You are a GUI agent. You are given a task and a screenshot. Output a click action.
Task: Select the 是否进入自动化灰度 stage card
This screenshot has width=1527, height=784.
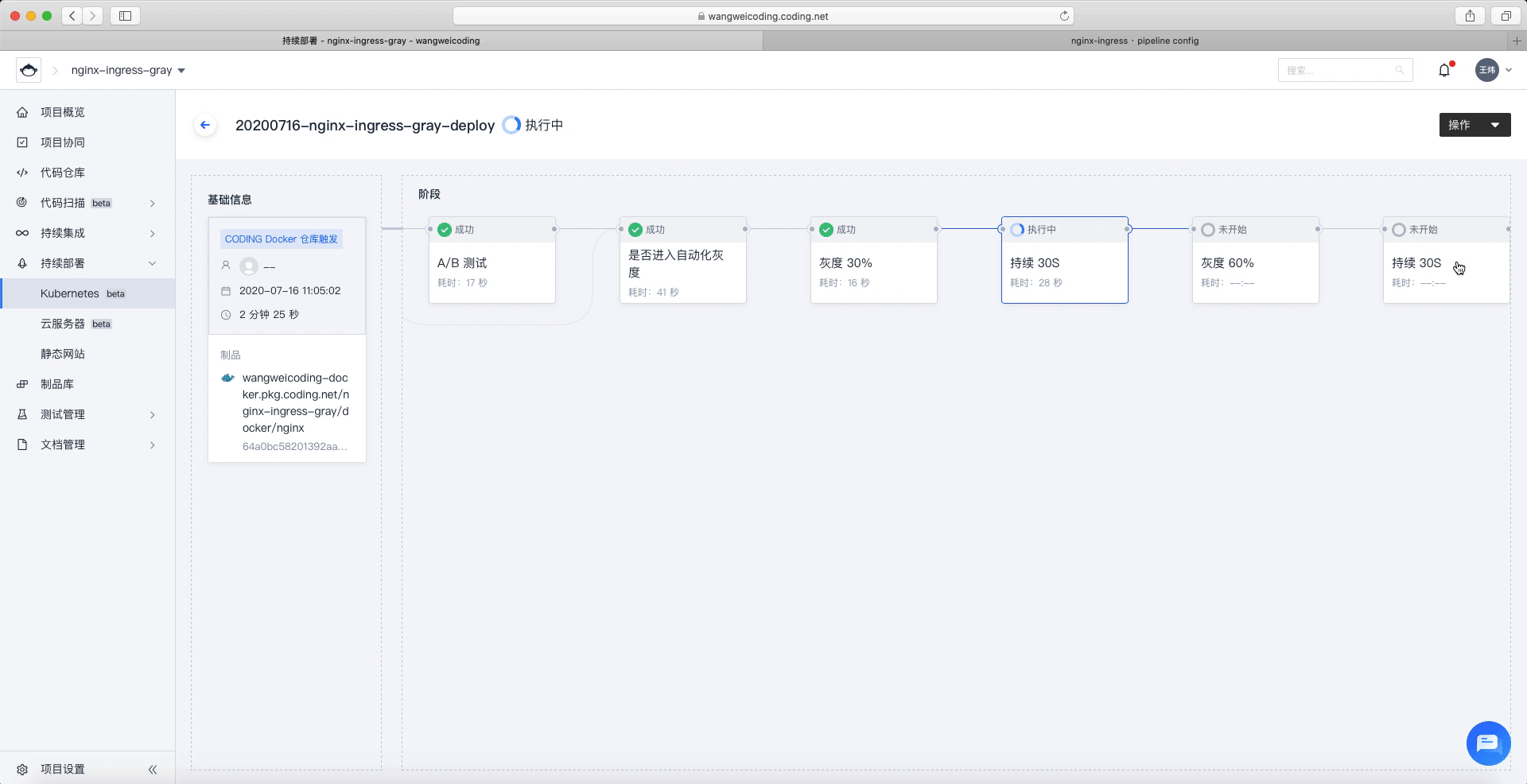tap(683, 260)
